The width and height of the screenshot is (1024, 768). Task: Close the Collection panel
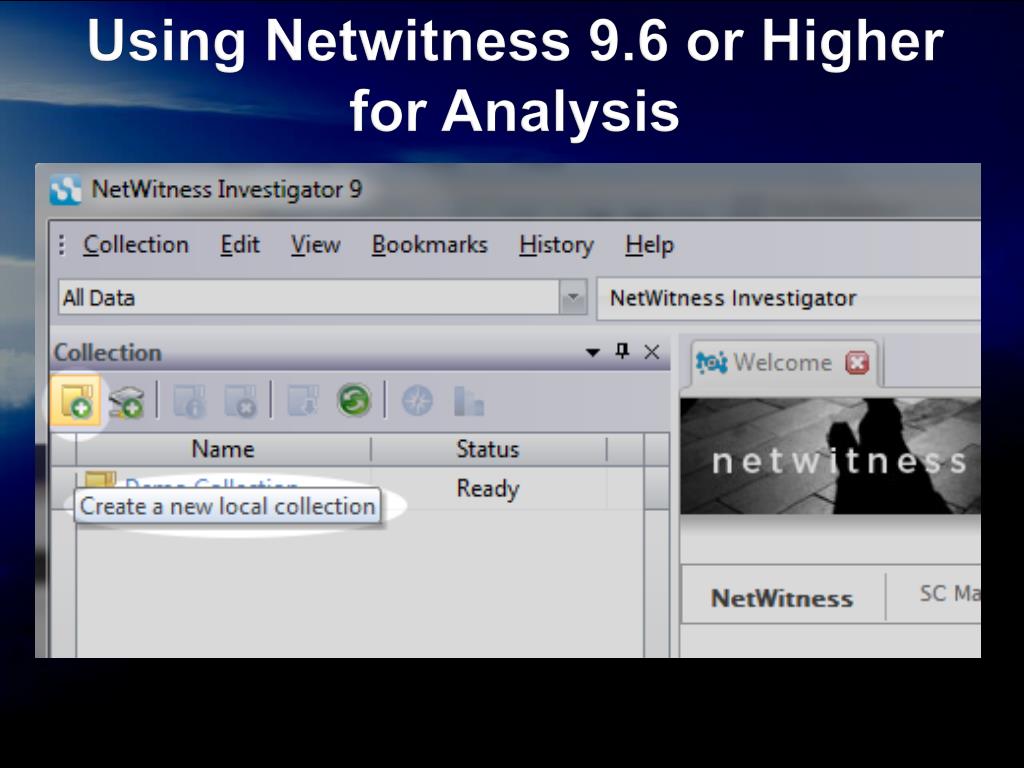tap(651, 352)
